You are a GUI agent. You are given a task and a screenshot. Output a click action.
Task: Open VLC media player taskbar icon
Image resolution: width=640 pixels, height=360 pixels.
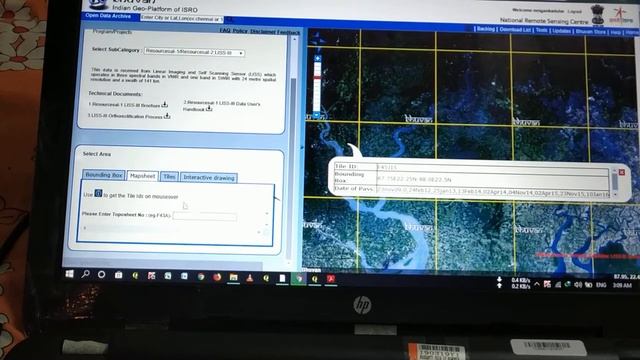pyautogui.click(x=249, y=278)
